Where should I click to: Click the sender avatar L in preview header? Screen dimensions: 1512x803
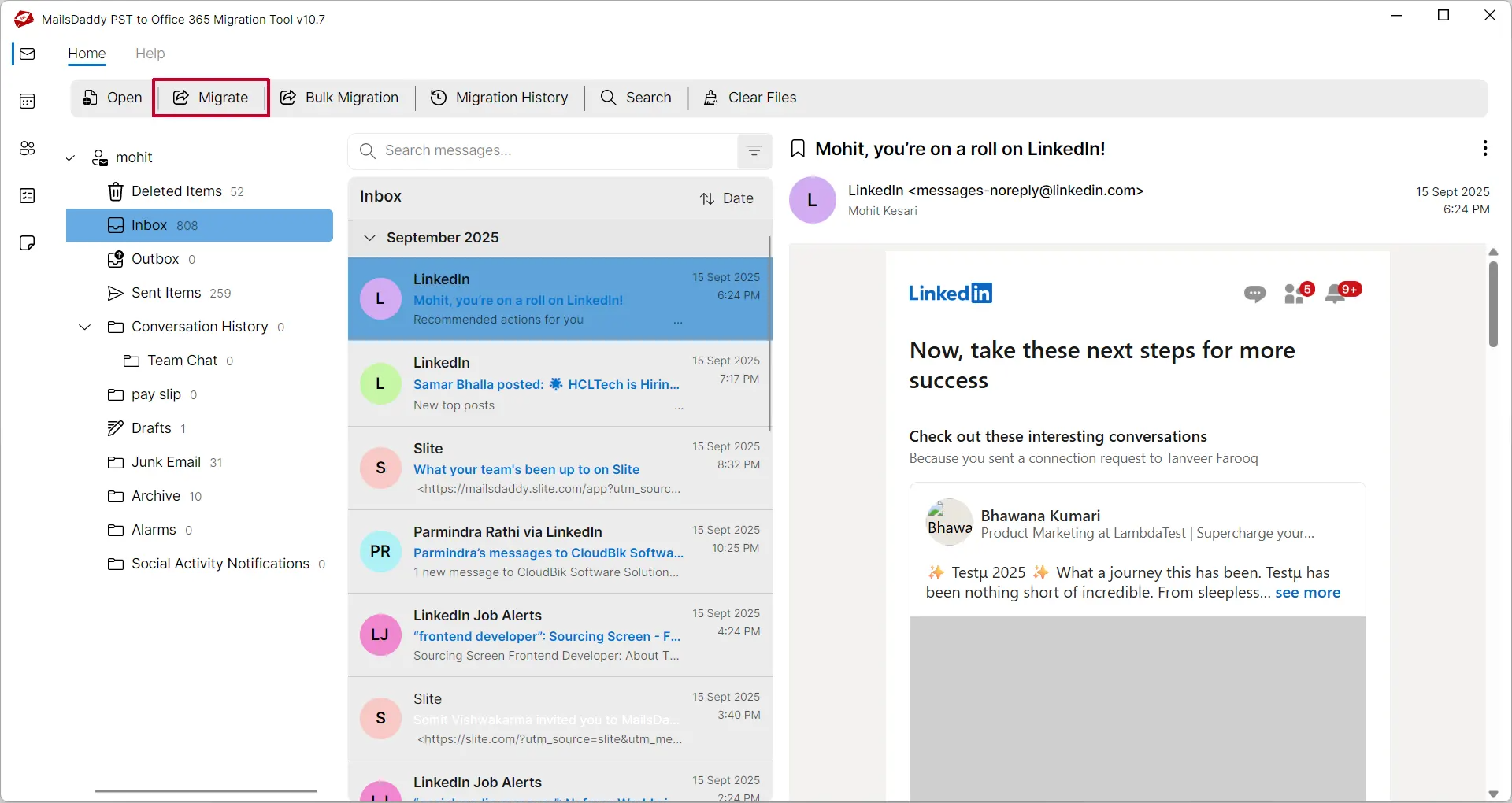812,200
